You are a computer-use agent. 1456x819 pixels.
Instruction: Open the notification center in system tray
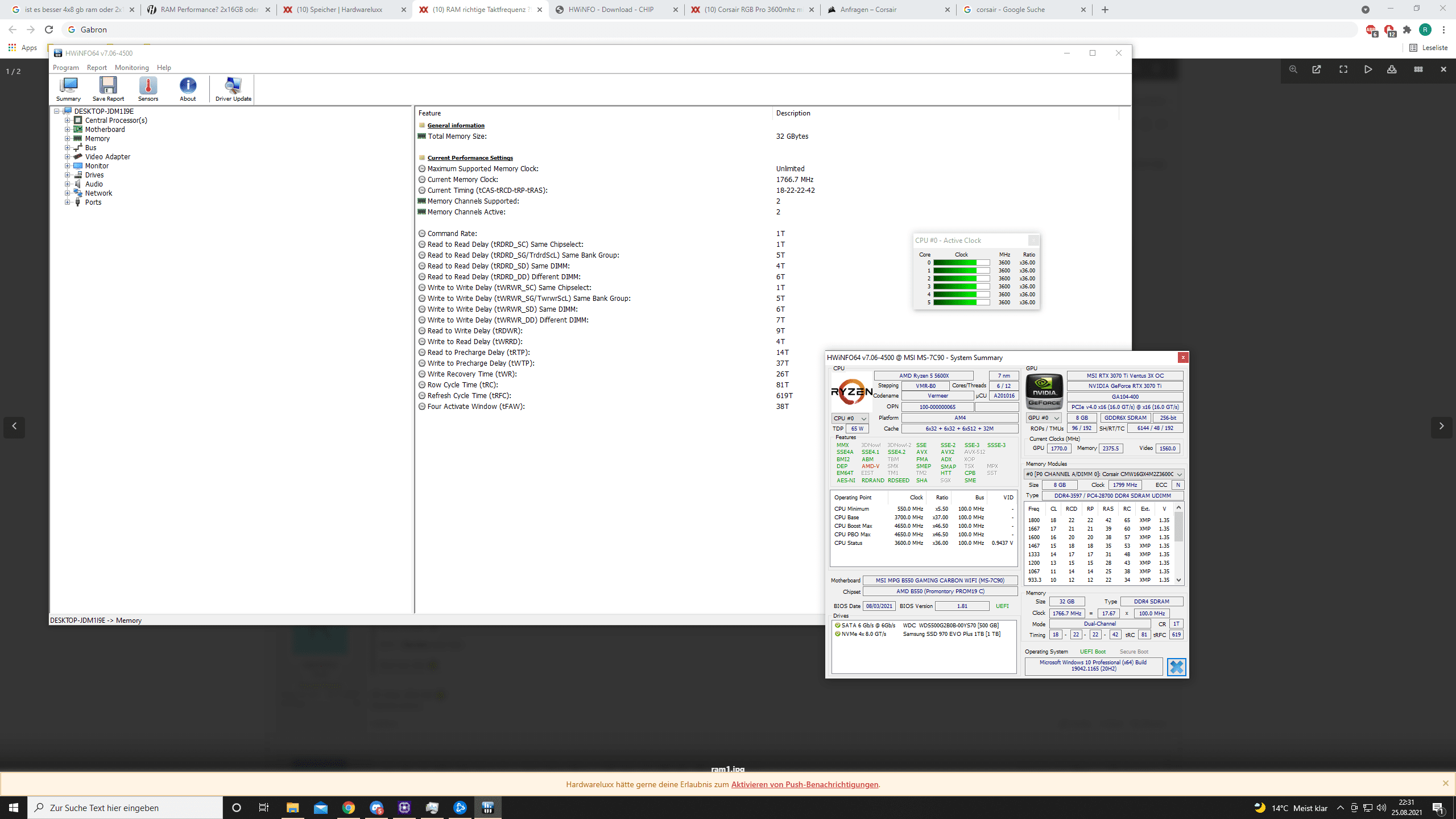click(1439, 808)
